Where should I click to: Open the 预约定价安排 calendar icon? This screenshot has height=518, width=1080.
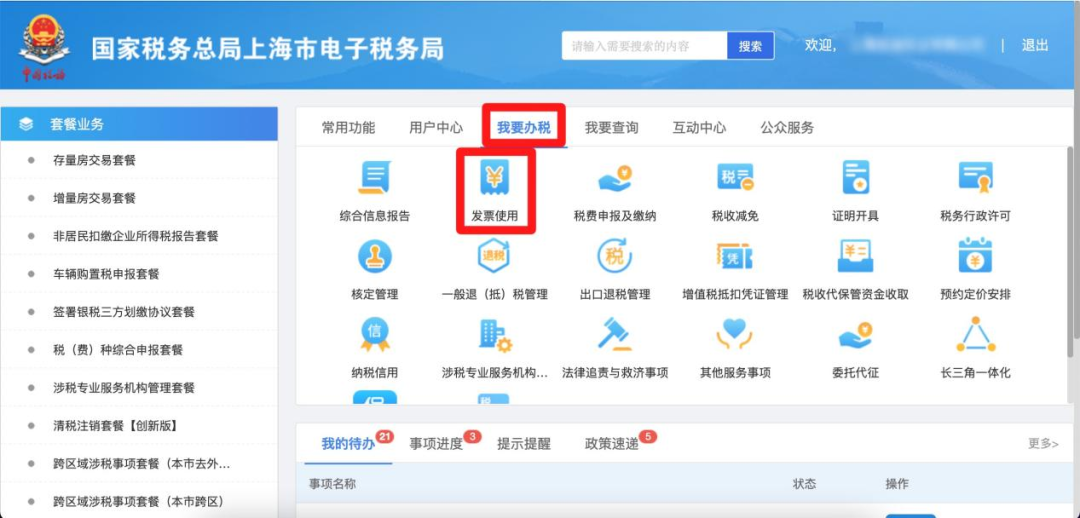coord(975,256)
